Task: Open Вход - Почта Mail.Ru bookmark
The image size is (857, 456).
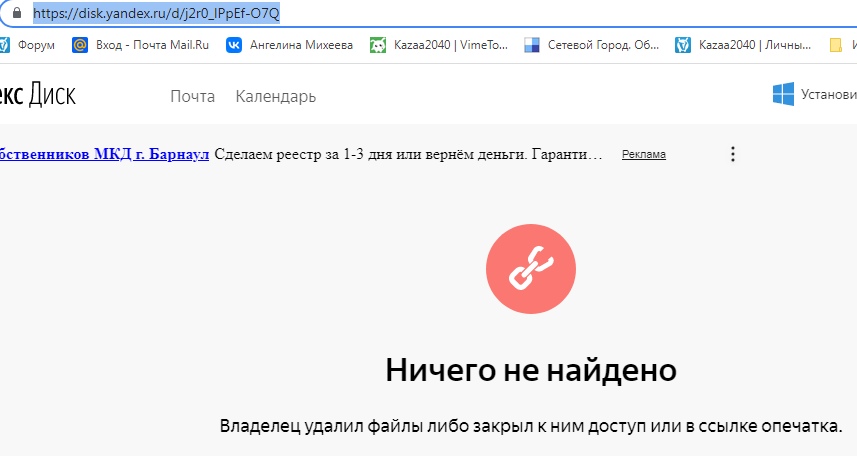Action: (140, 45)
